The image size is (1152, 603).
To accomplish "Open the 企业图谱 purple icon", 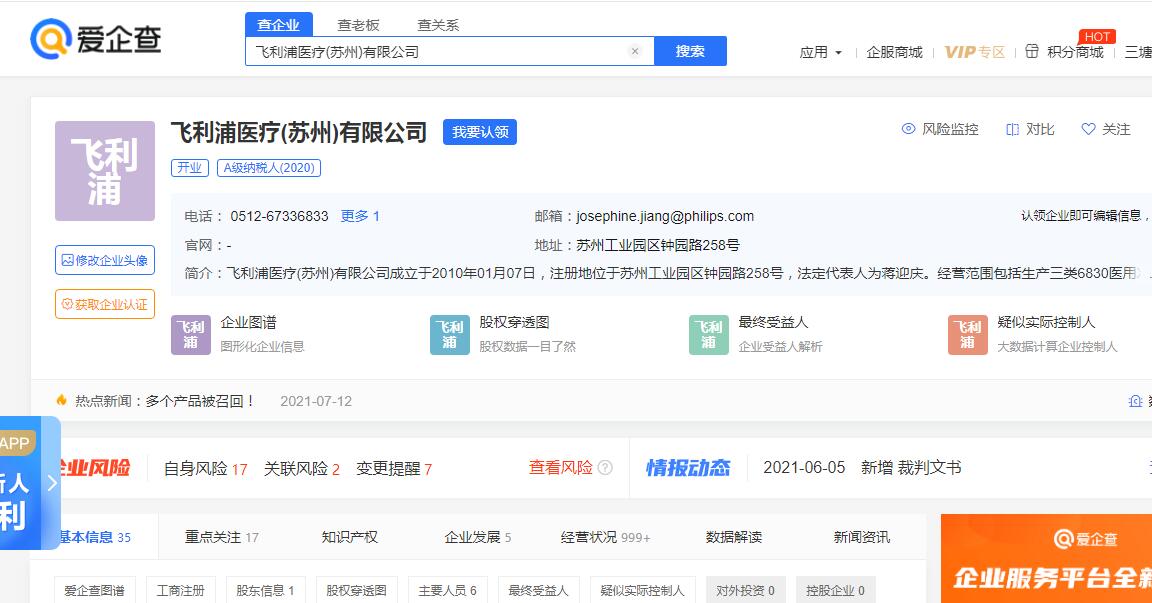I will pos(191,335).
